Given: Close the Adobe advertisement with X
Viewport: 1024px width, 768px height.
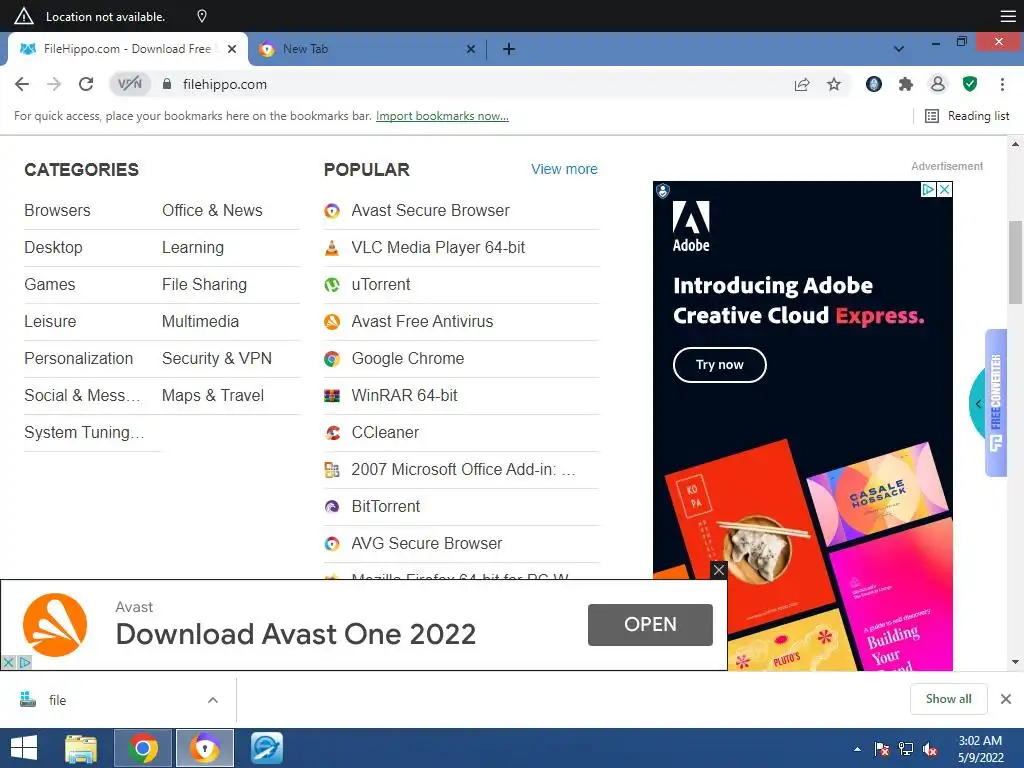Looking at the screenshot, I should [944, 189].
